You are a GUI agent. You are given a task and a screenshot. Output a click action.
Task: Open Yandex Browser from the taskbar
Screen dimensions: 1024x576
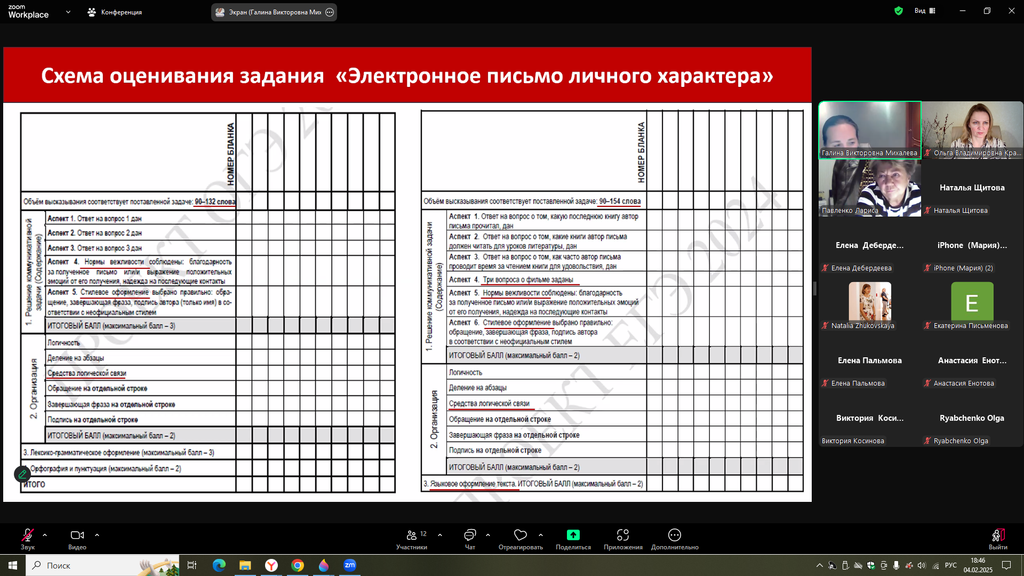pos(271,565)
